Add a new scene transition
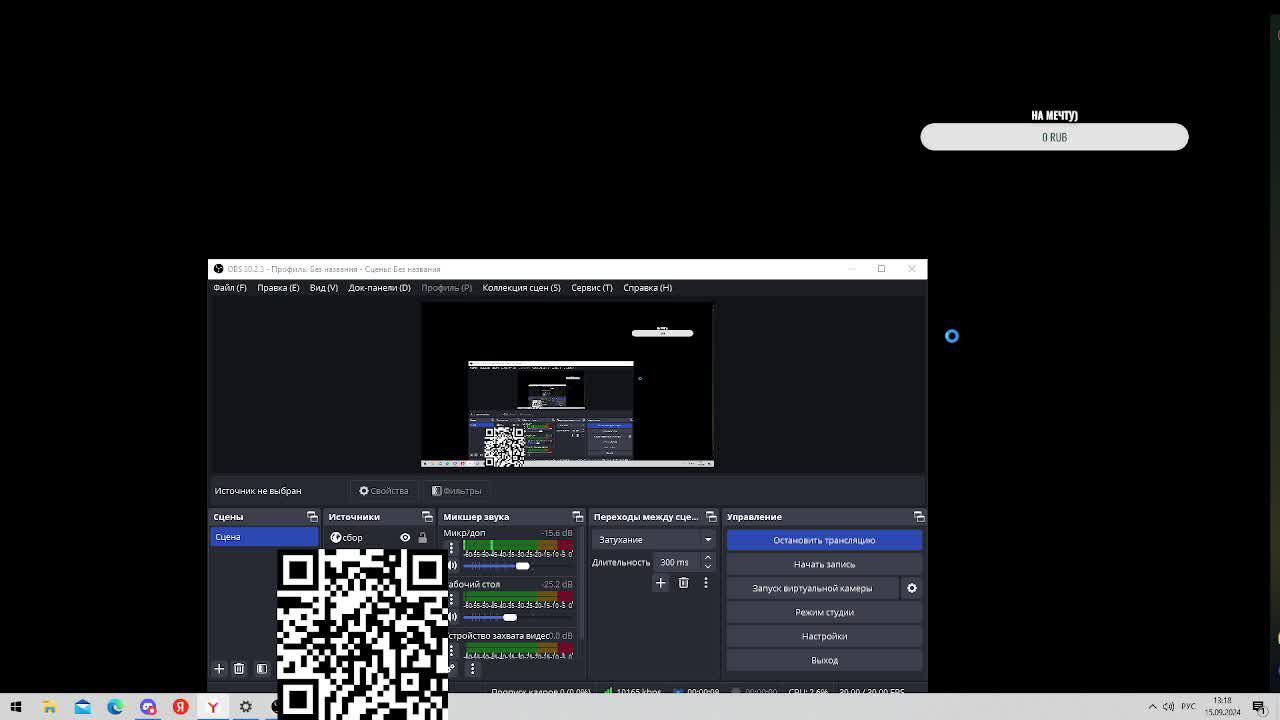 (660, 582)
